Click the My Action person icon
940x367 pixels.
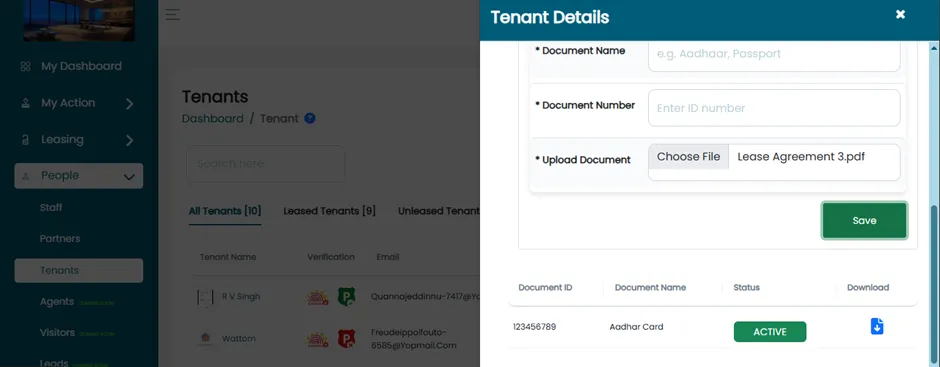pos(25,103)
